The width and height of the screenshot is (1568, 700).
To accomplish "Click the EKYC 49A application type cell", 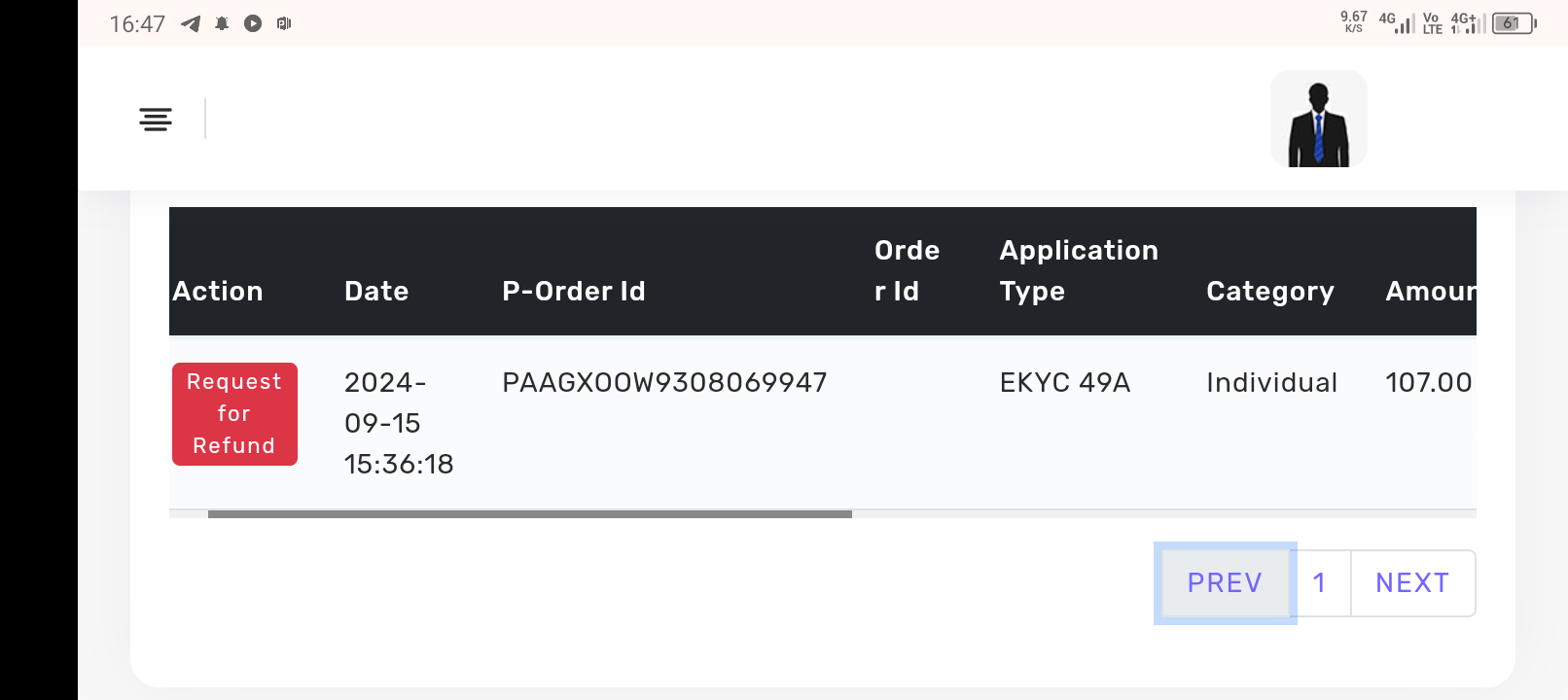I will 1065,383.
